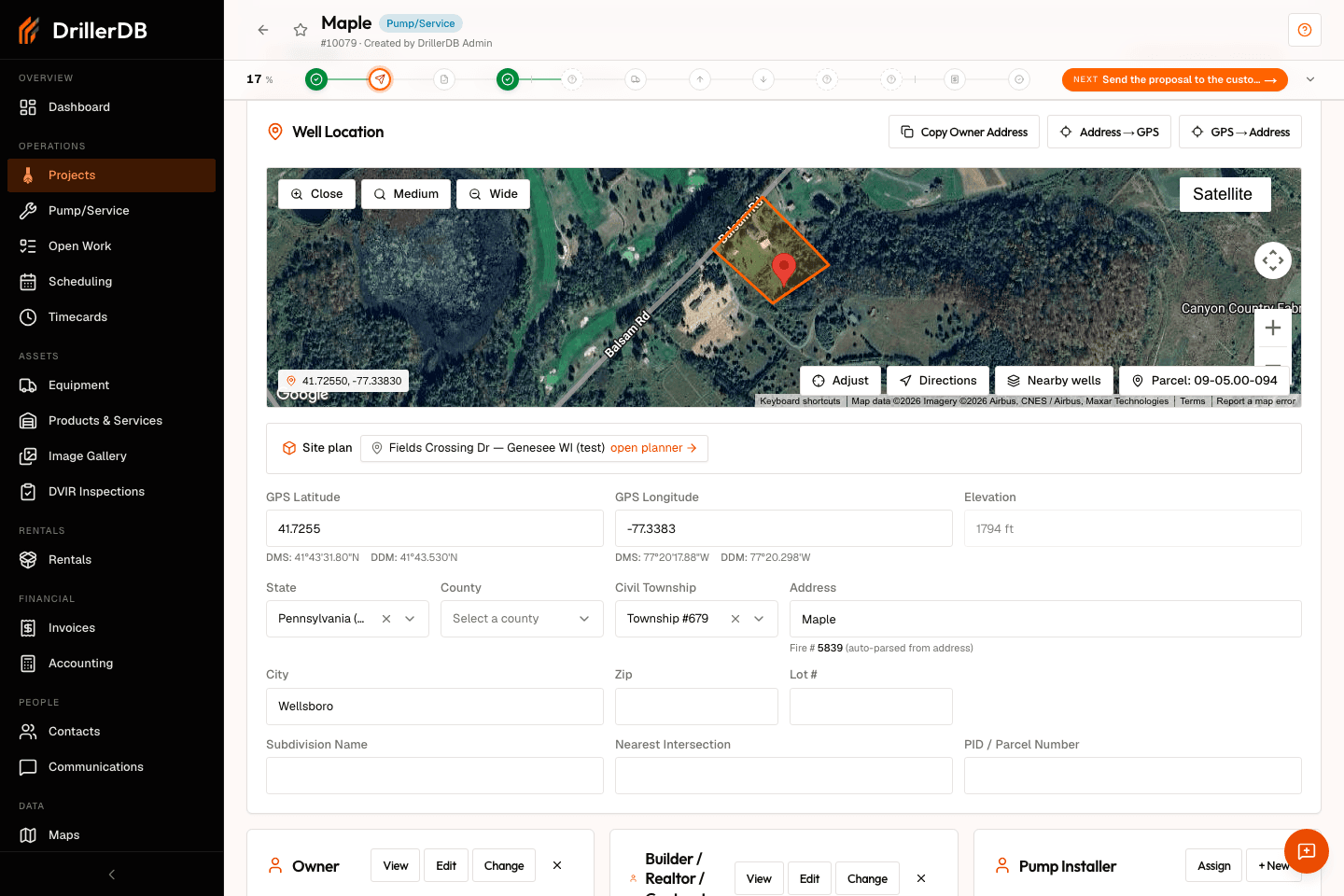
Task: Expand workflow steps chevron near Next button
Action: [1310, 79]
